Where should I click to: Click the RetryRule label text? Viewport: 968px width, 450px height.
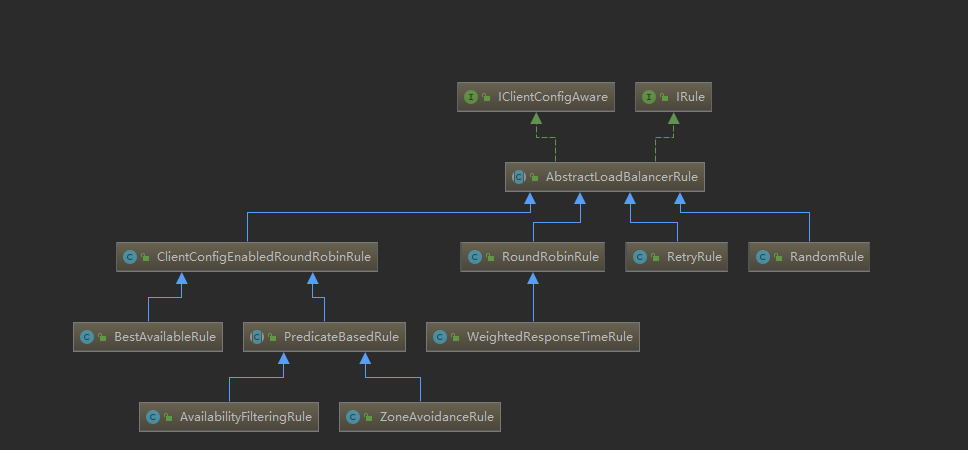tap(694, 257)
